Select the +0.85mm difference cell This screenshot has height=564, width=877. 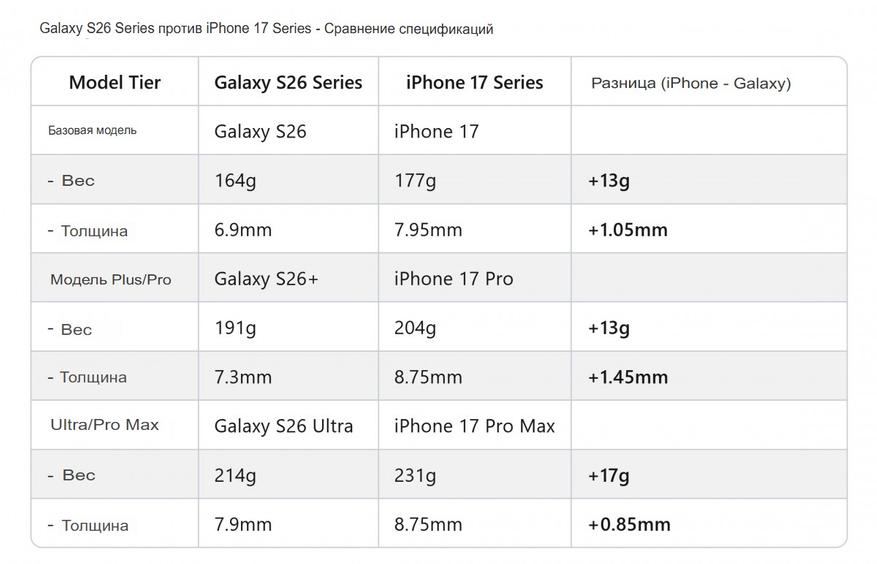(x=629, y=524)
